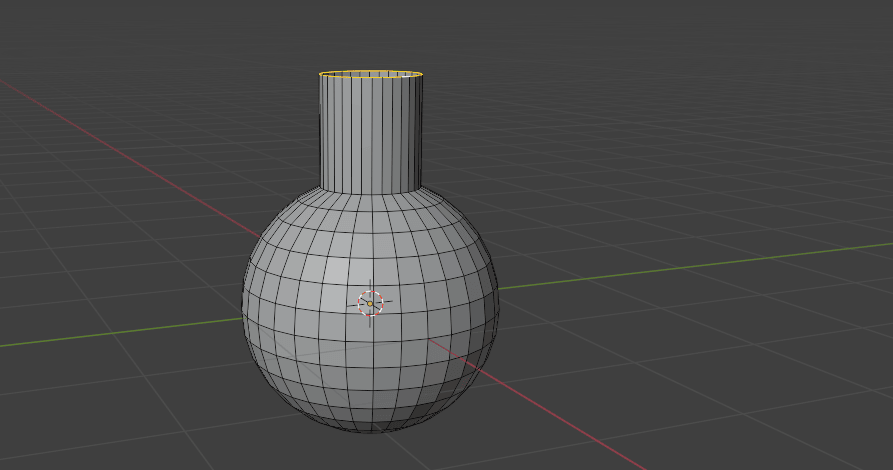Click the left silhouette edge of the neck
The image size is (893, 470).
pos(321,132)
